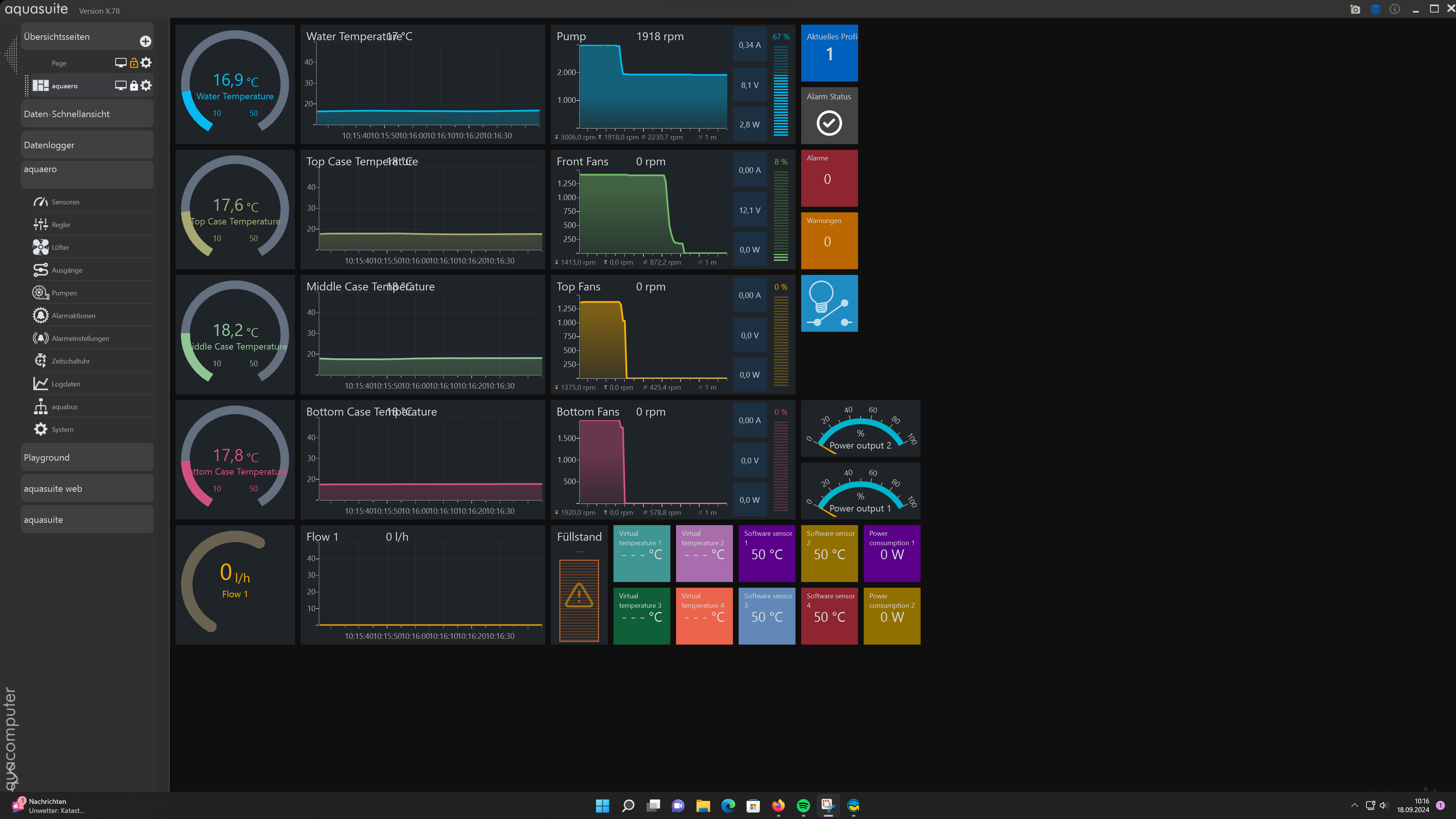
Task: Open gear settings for aquaero page
Action: [x=146, y=85]
